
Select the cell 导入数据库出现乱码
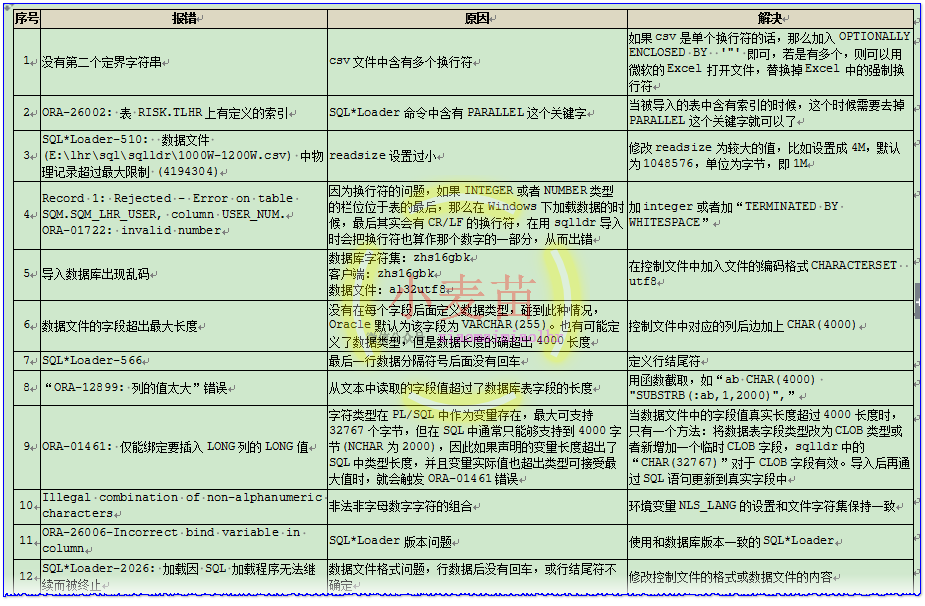(x=184, y=274)
